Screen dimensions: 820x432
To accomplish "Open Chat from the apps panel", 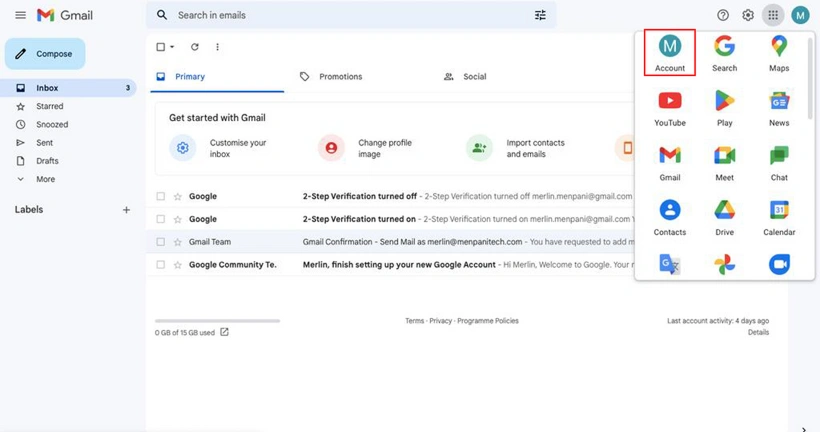I will click(779, 163).
